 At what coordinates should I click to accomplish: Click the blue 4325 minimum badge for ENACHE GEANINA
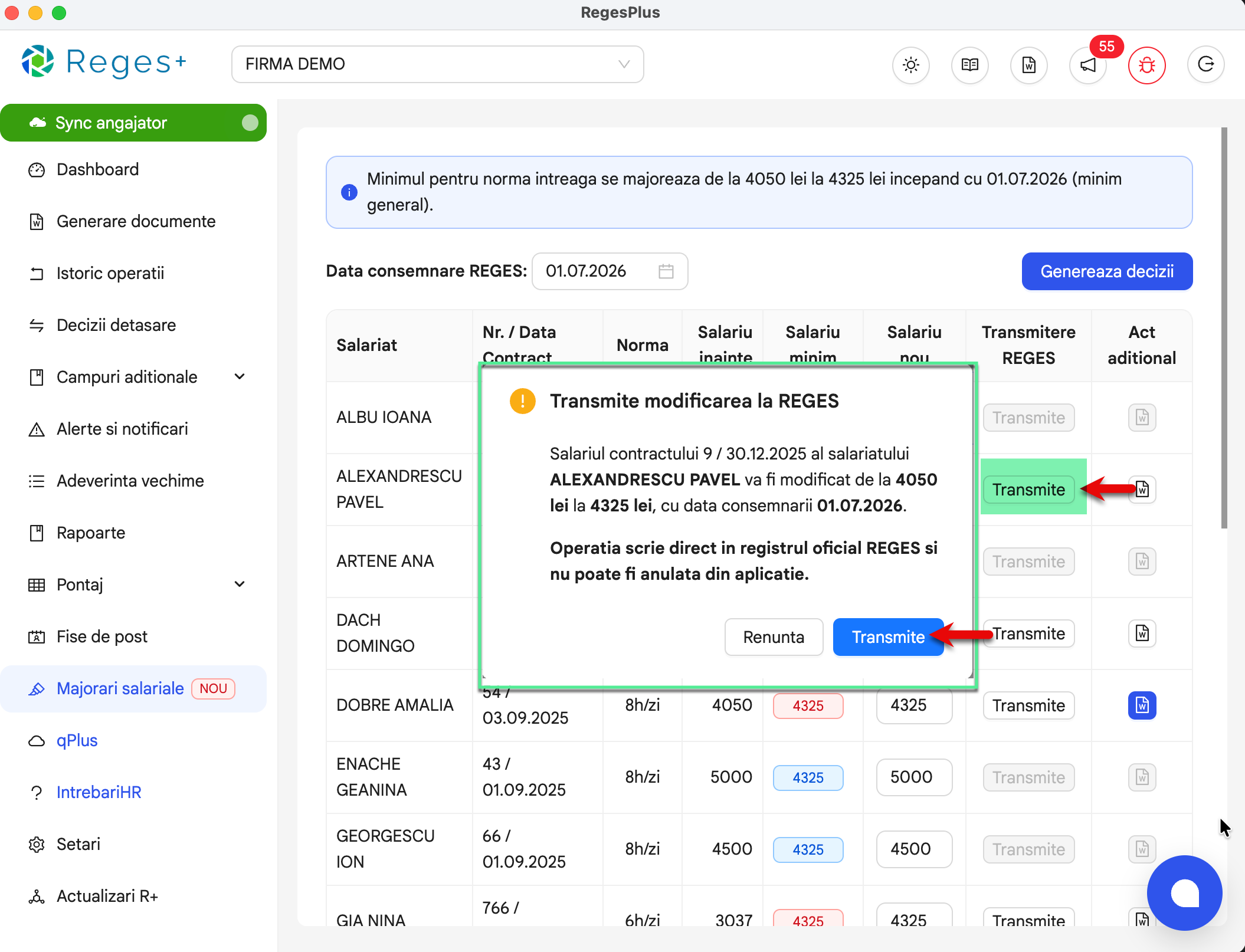pos(808,777)
